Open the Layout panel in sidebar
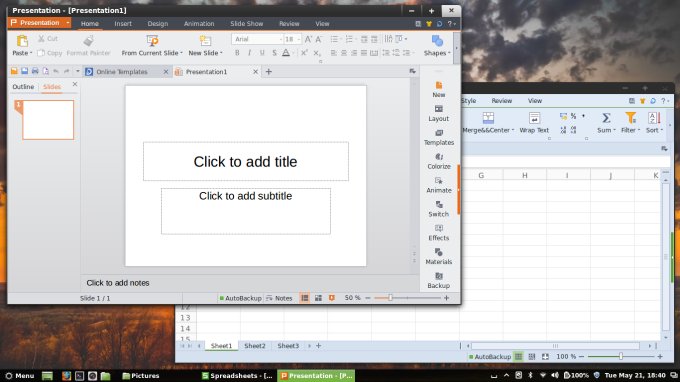The image size is (680, 382). 438,113
